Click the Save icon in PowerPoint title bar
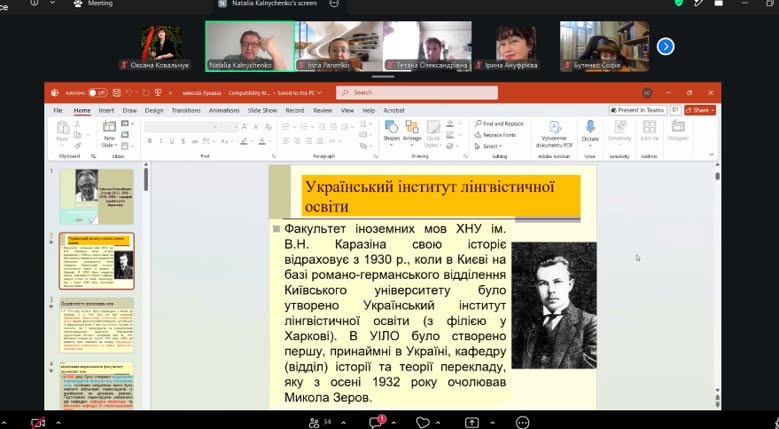 click(x=116, y=93)
